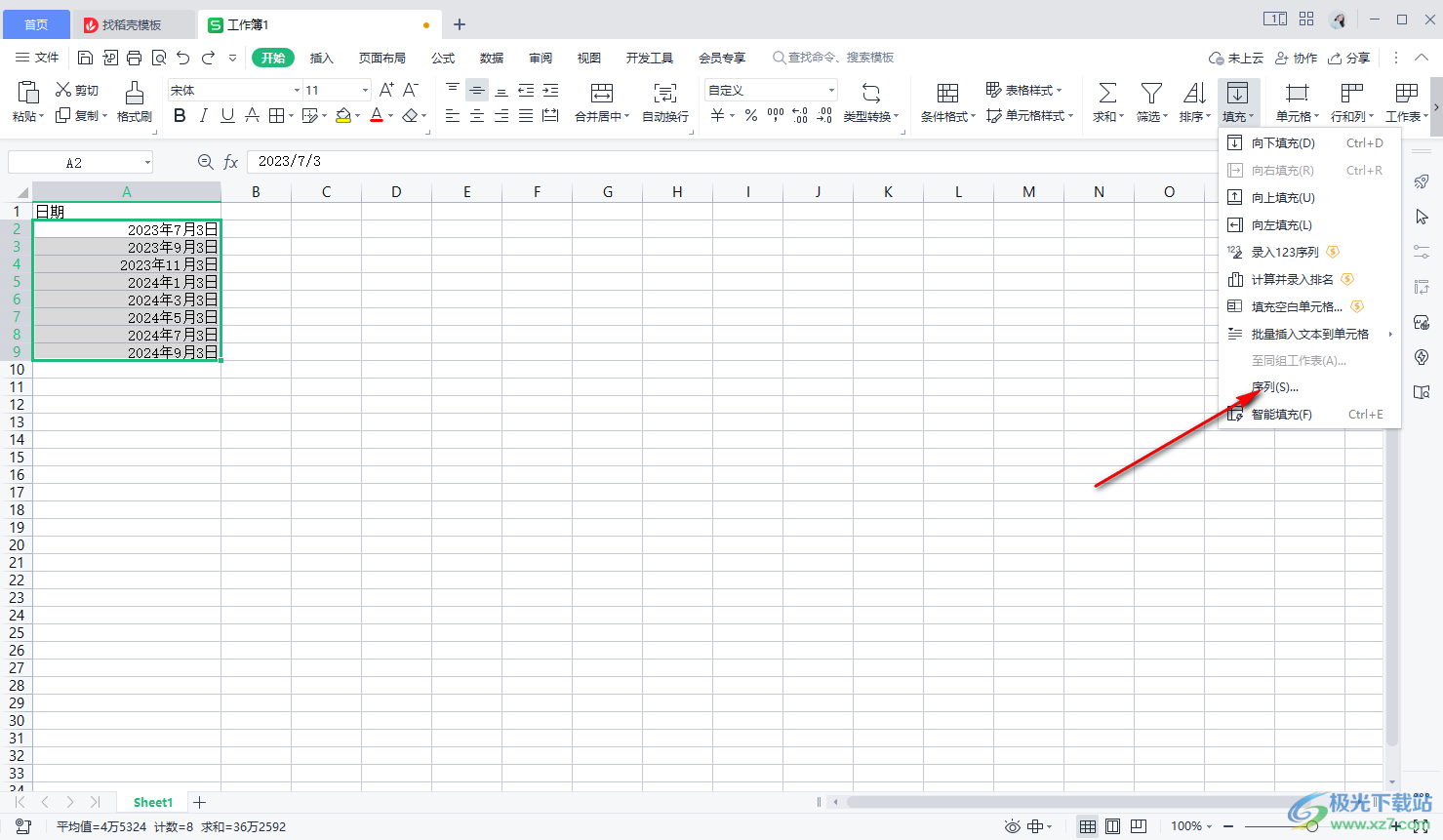This screenshot has width=1443, height=840.
Task: Adjust the zoom slider handle
Action: tap(1312, 826)
